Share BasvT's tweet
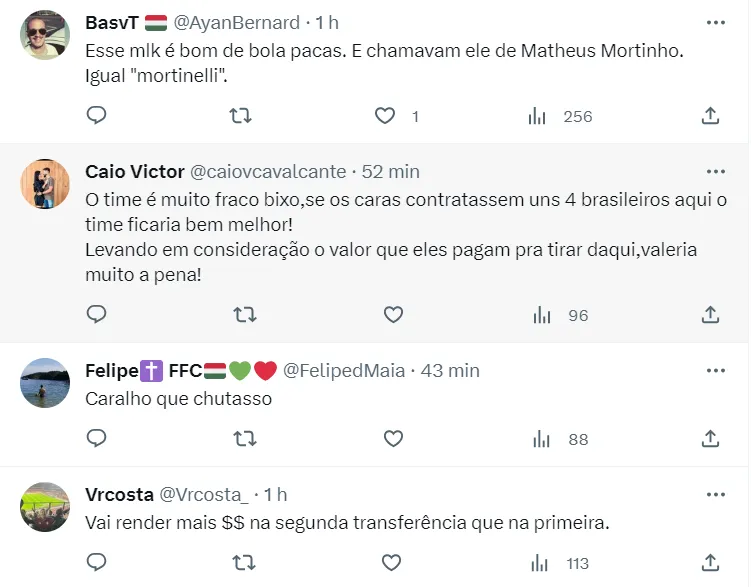Image resolution: width=751 pixels, height=587 pixels. pos(710,116)
